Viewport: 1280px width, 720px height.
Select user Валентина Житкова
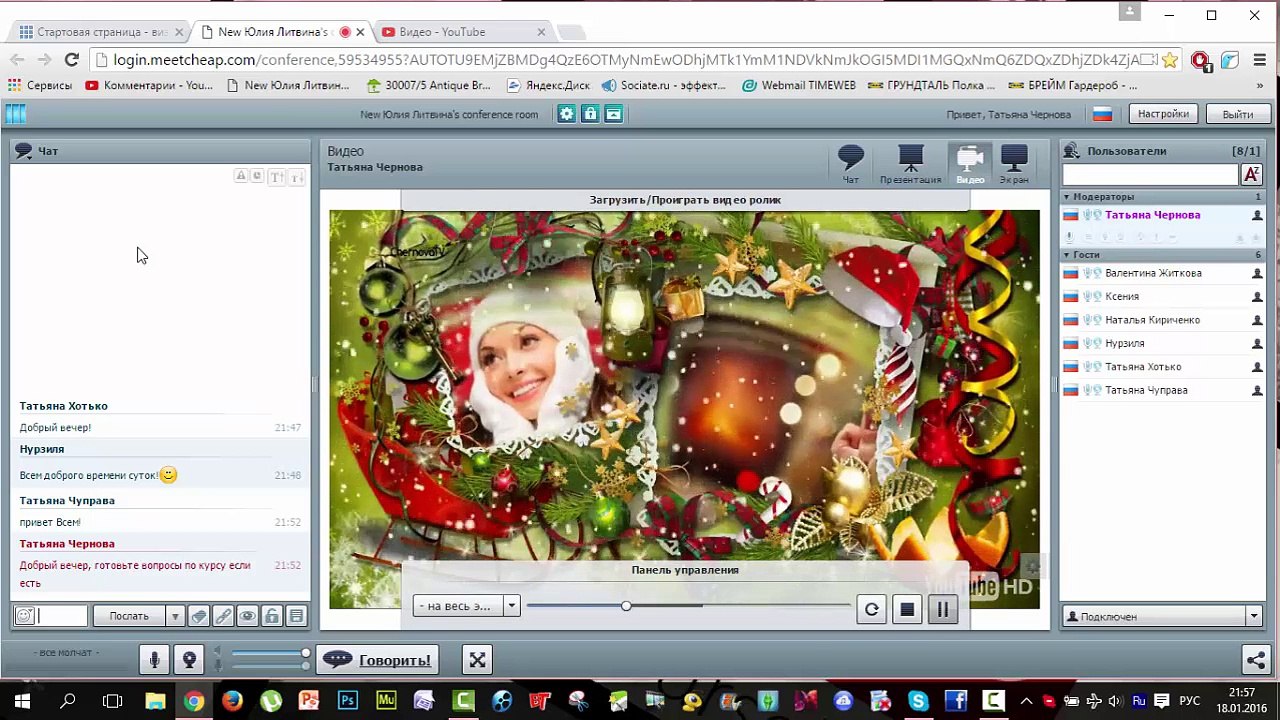coord(1162,273)
